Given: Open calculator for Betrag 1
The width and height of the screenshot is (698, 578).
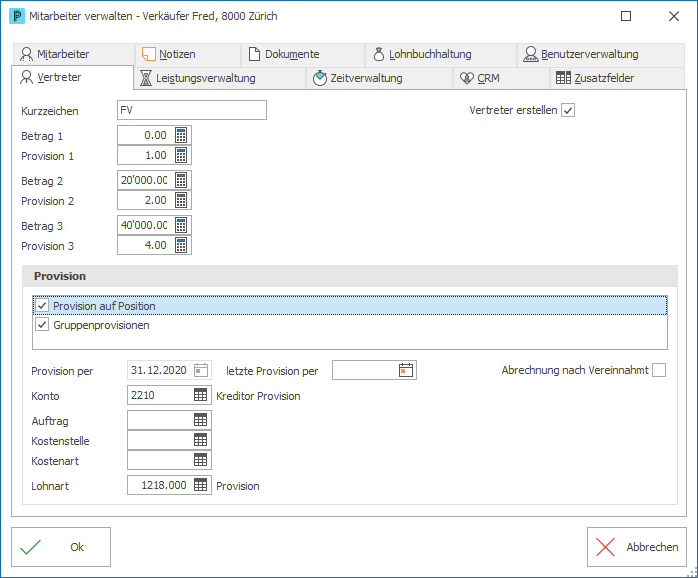Looking at the screenshot, I should pos(181,135).
